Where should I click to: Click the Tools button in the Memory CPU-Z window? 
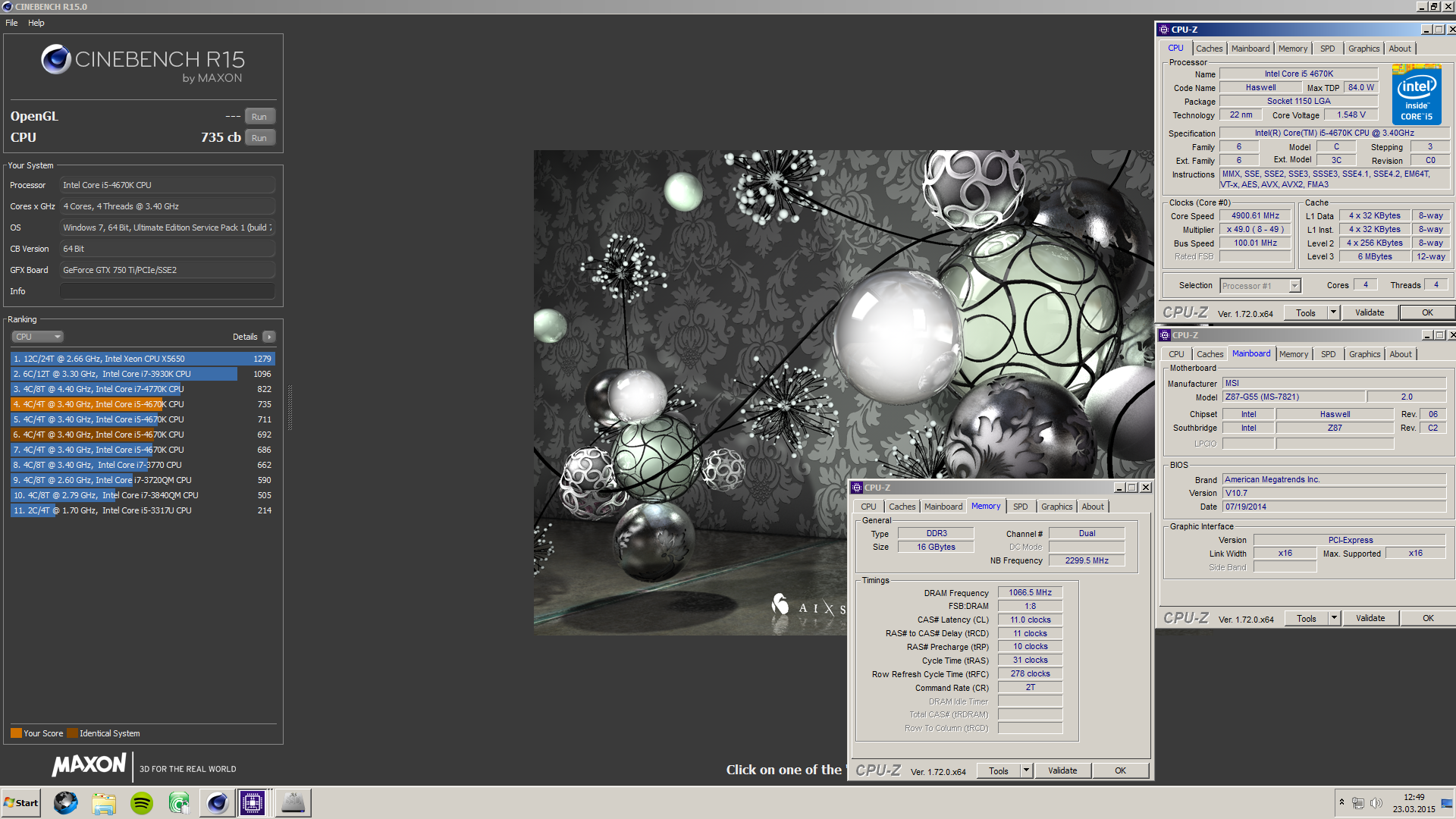tap(999, 770)
